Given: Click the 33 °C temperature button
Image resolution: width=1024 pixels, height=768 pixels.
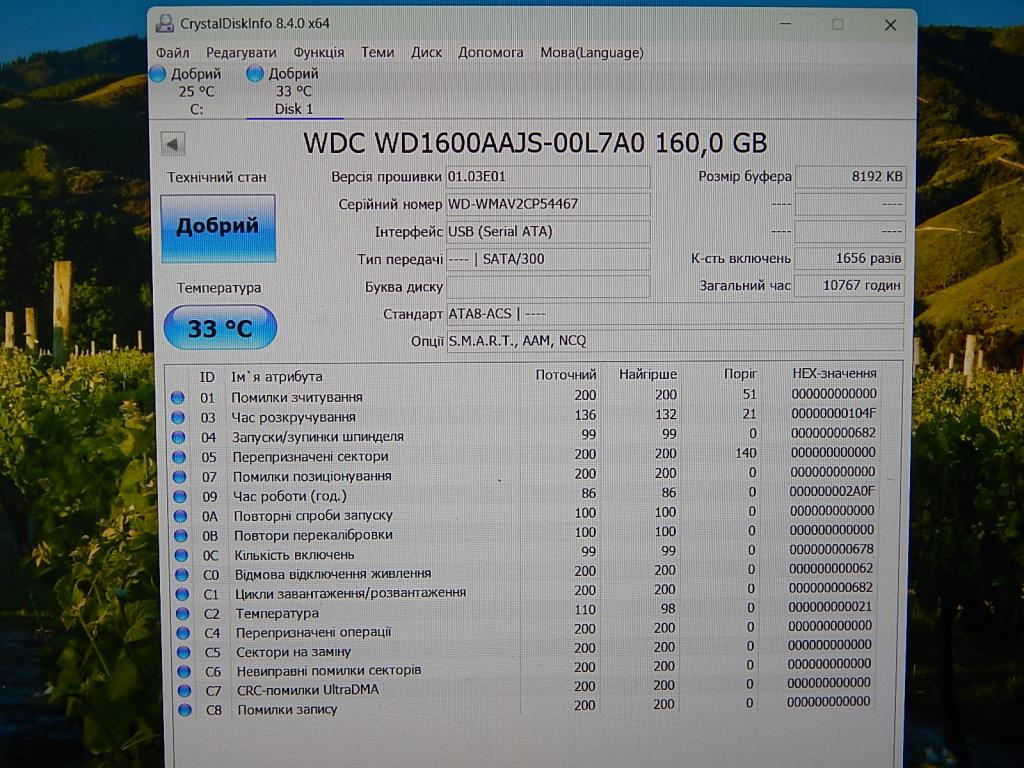Looking at the screenshot, I should tap(220, 327).
